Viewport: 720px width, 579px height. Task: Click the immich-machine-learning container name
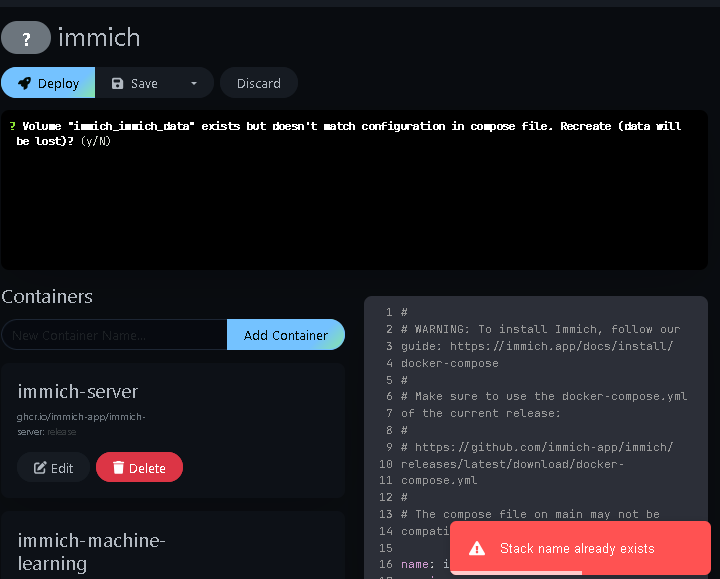(91, 552)
